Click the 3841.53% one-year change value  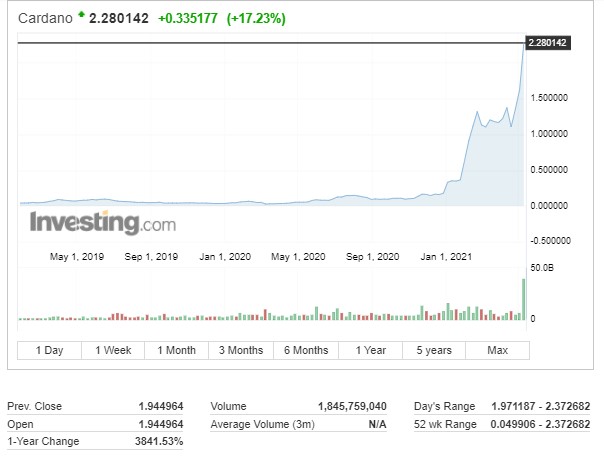[159, 441]
